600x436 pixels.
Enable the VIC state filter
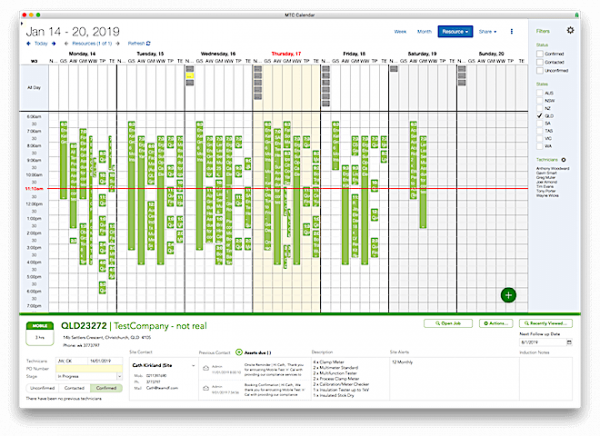(540, 139)
